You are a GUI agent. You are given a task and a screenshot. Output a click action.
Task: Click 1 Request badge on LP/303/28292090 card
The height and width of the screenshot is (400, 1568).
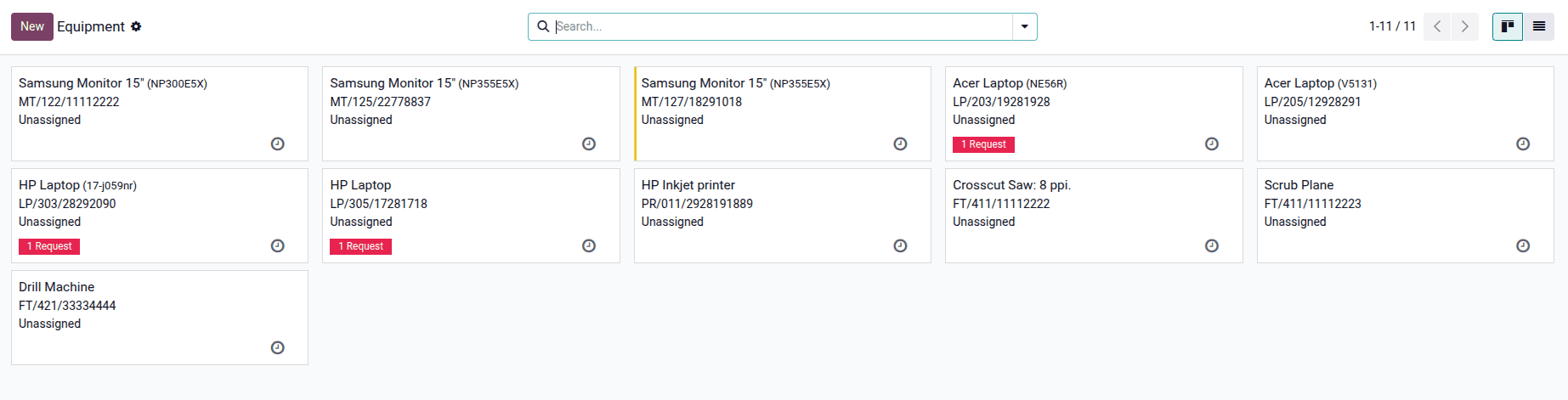pos(49,246)
